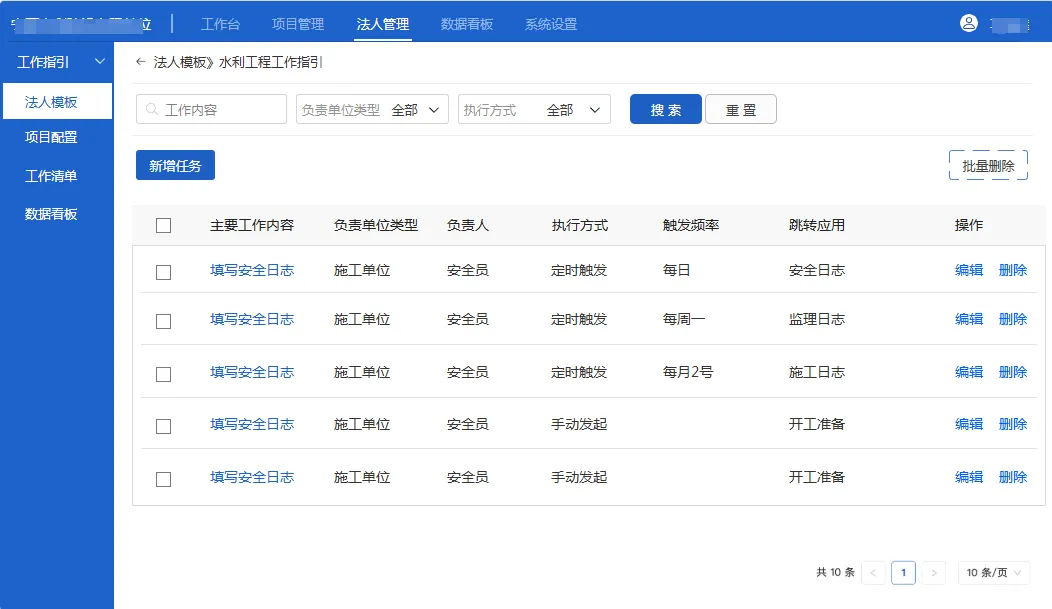The image size is (1052, 609).
Task: Click the 主要工作内容 column header
Action: (x=252, y=225)
